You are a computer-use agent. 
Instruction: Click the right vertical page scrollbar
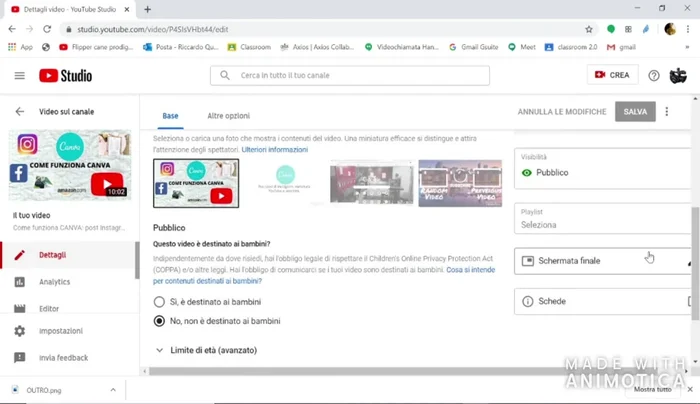695,263
